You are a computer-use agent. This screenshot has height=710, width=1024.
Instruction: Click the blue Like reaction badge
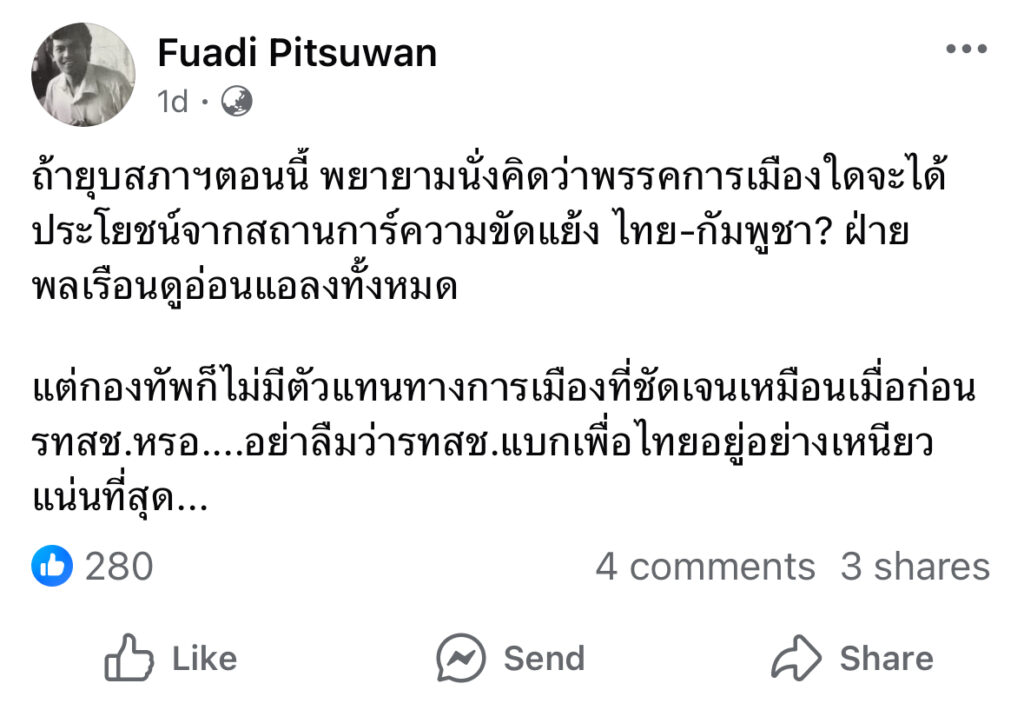tap(52, 567)
